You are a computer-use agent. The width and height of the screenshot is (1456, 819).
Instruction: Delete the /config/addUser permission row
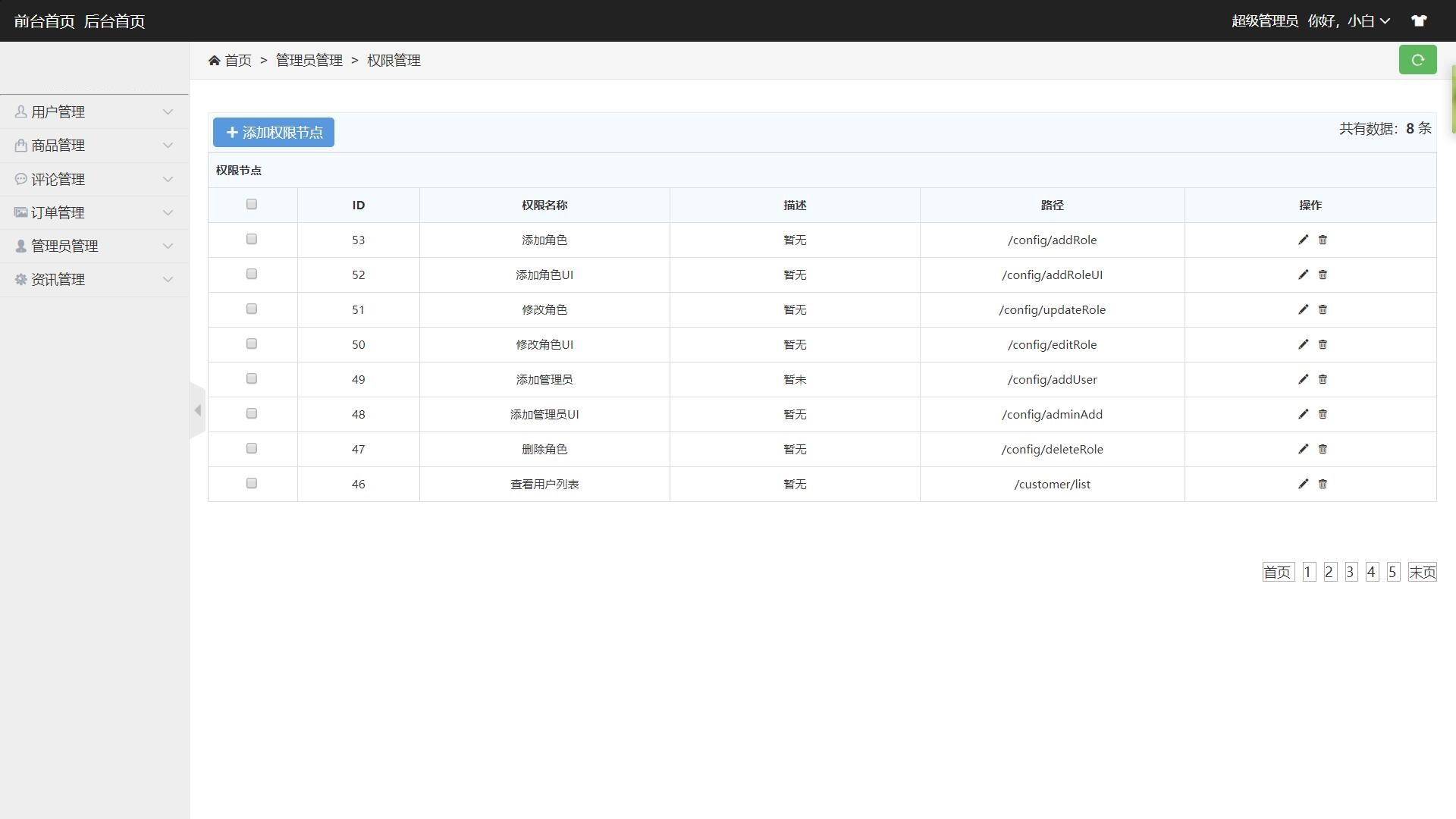(x=1323, y=379)
